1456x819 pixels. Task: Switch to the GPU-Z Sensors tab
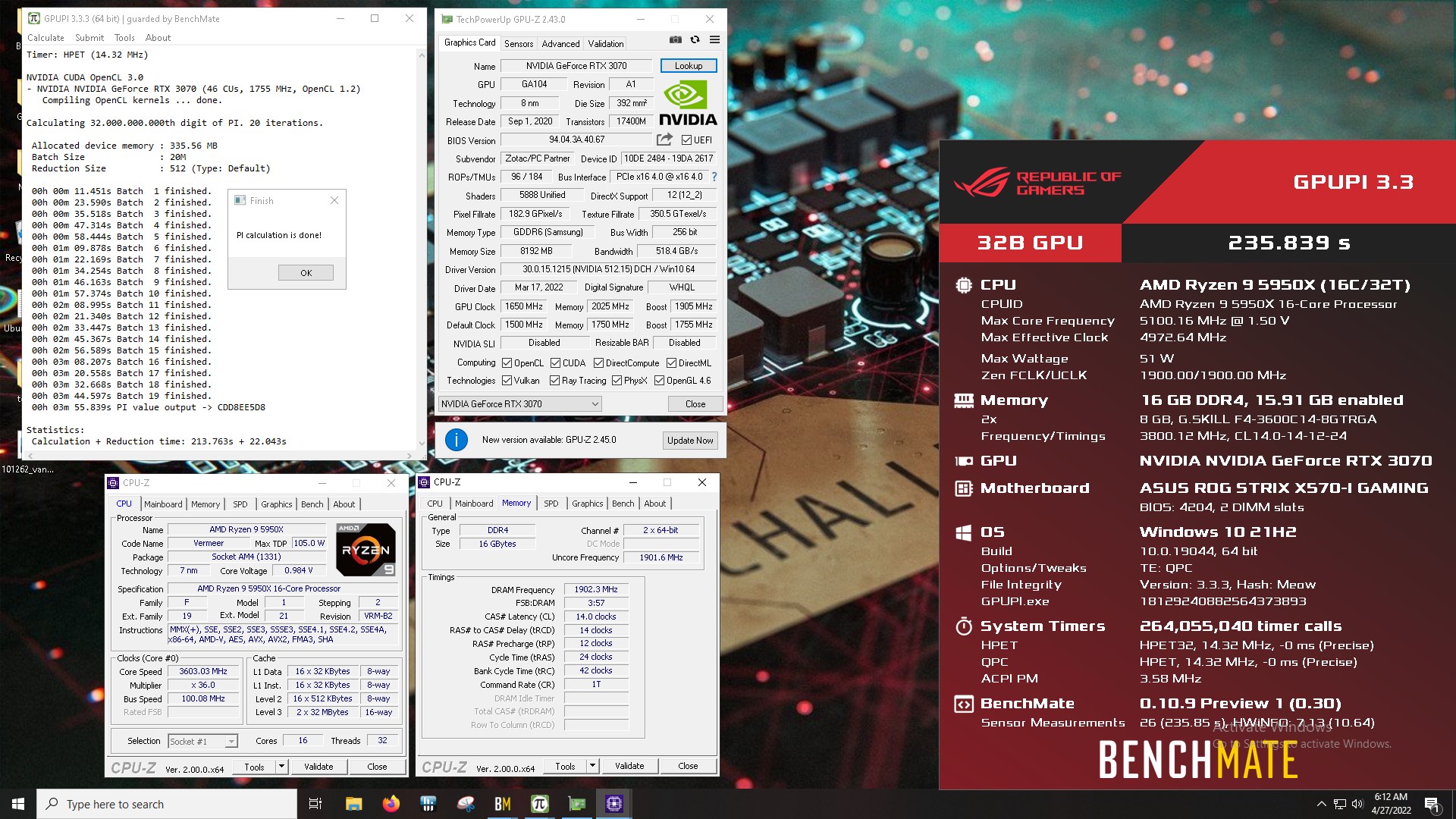(519, 44)
